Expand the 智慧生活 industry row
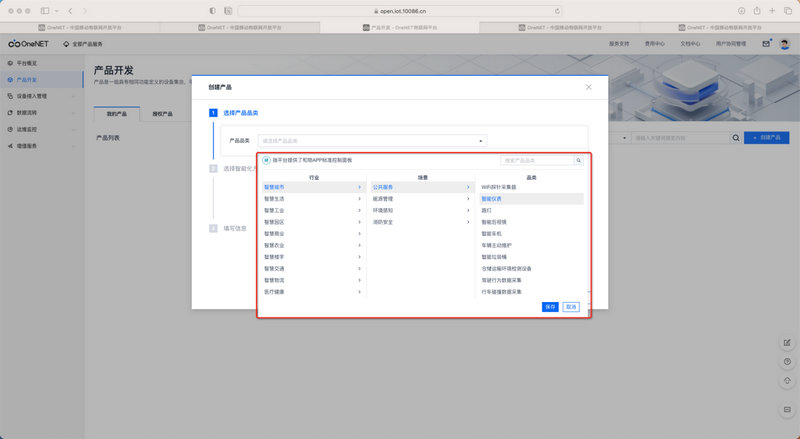This screenshot has height=439, width=800. pyautogui.click(x=311, y=199)
